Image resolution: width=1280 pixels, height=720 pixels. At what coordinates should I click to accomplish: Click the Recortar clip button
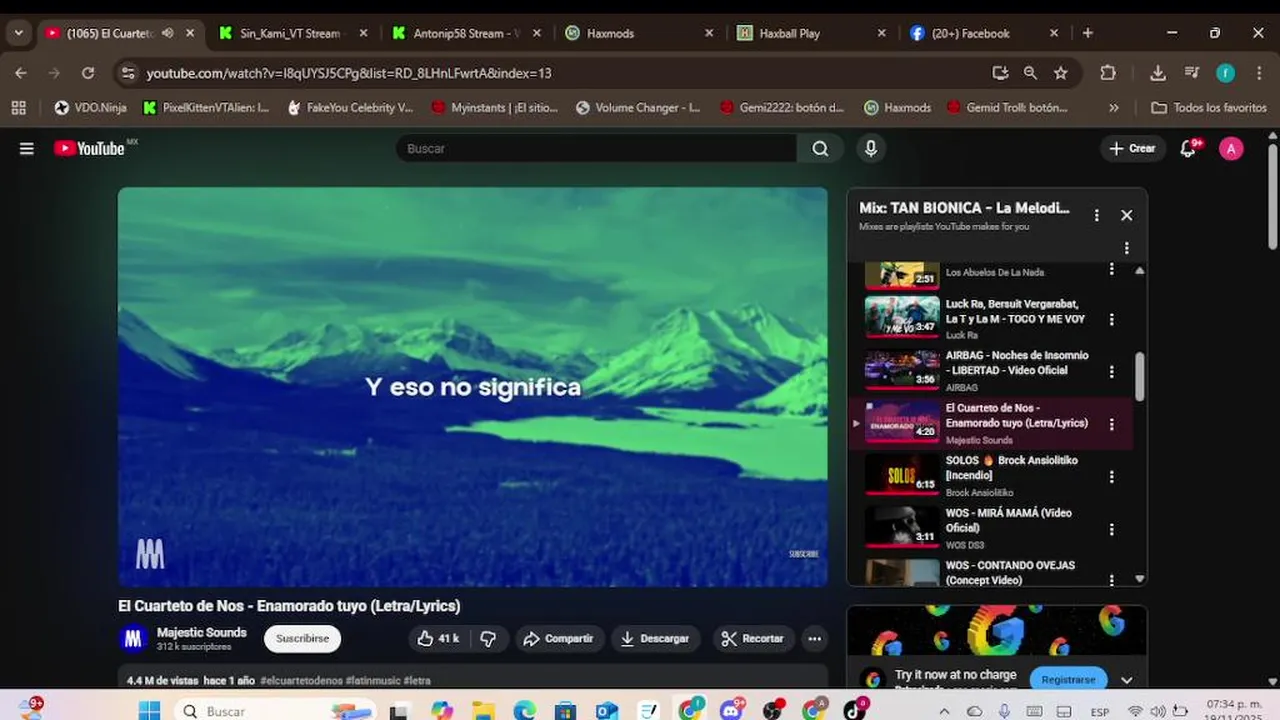(752, 638)
